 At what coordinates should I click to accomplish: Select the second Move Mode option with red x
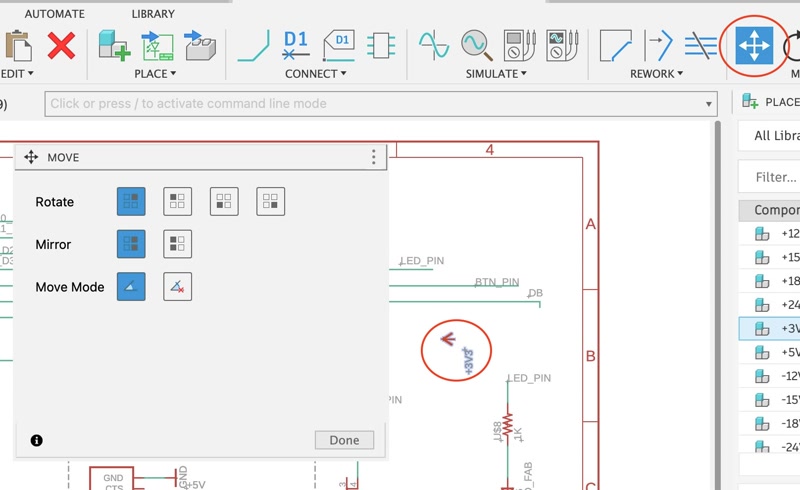[178, 286]
